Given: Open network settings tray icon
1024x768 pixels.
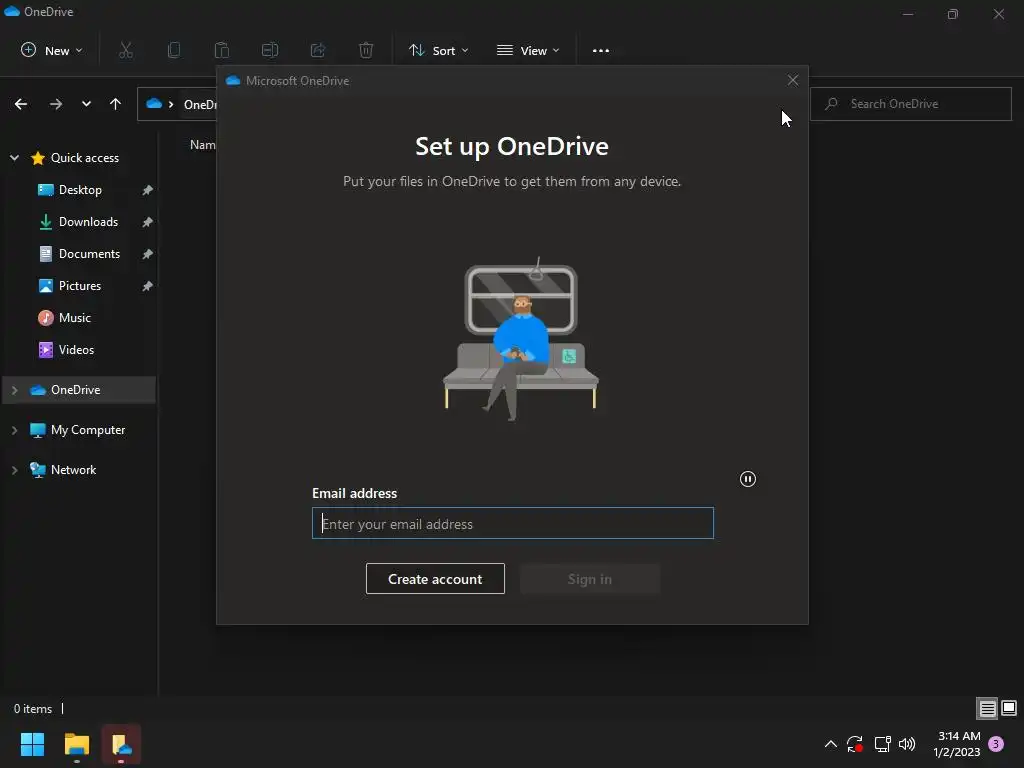Looking at the screenshot, I should click(882, 744).
